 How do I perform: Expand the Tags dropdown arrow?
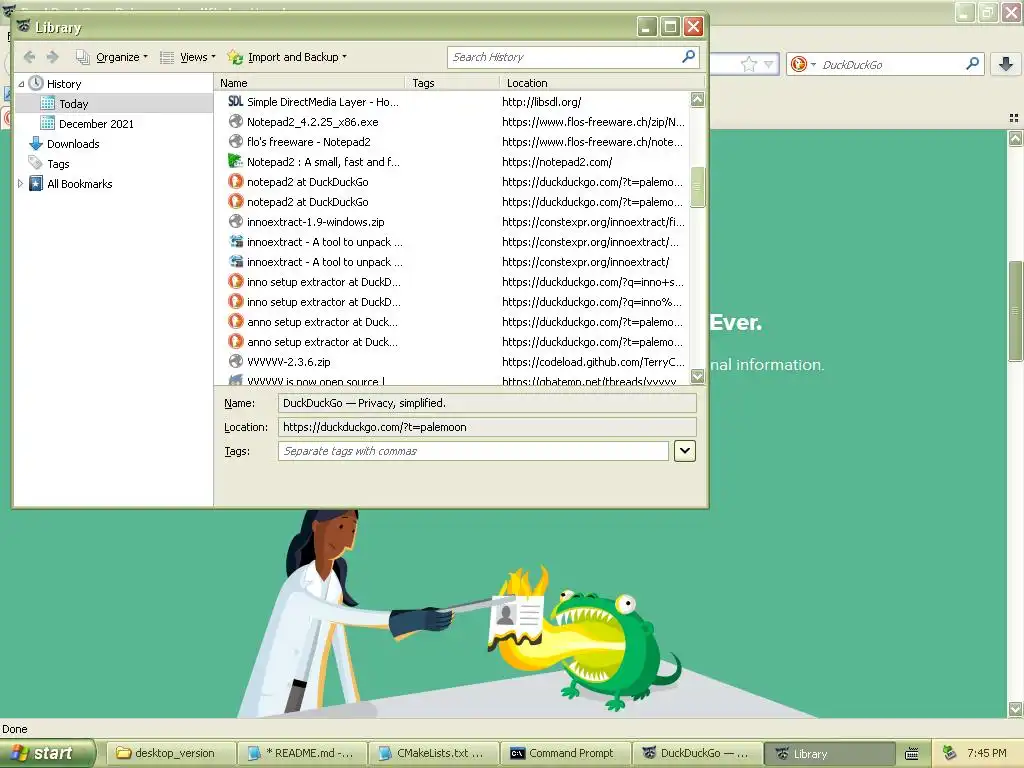684,451
